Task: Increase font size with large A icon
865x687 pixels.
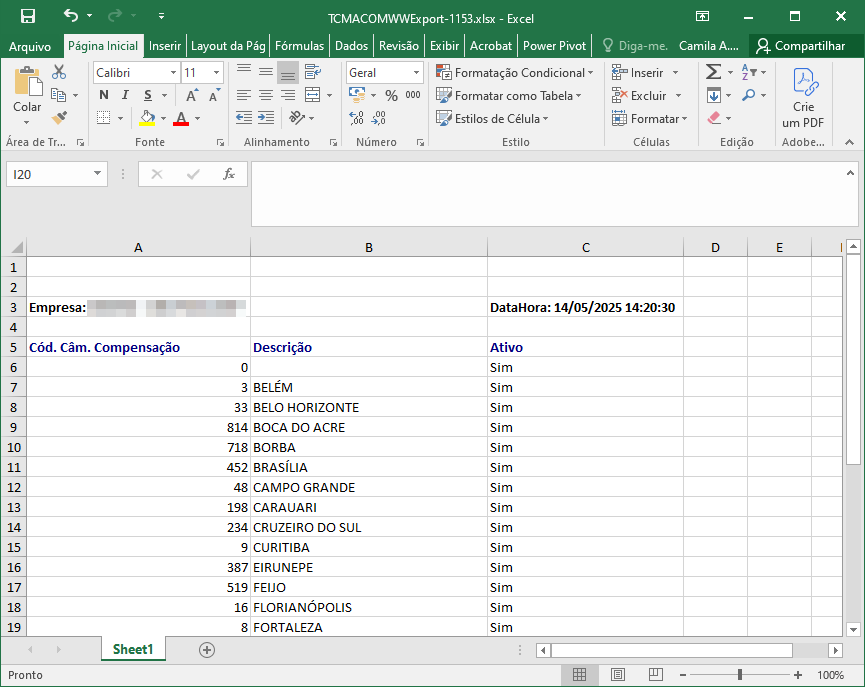Action: (x=192, y=95)
